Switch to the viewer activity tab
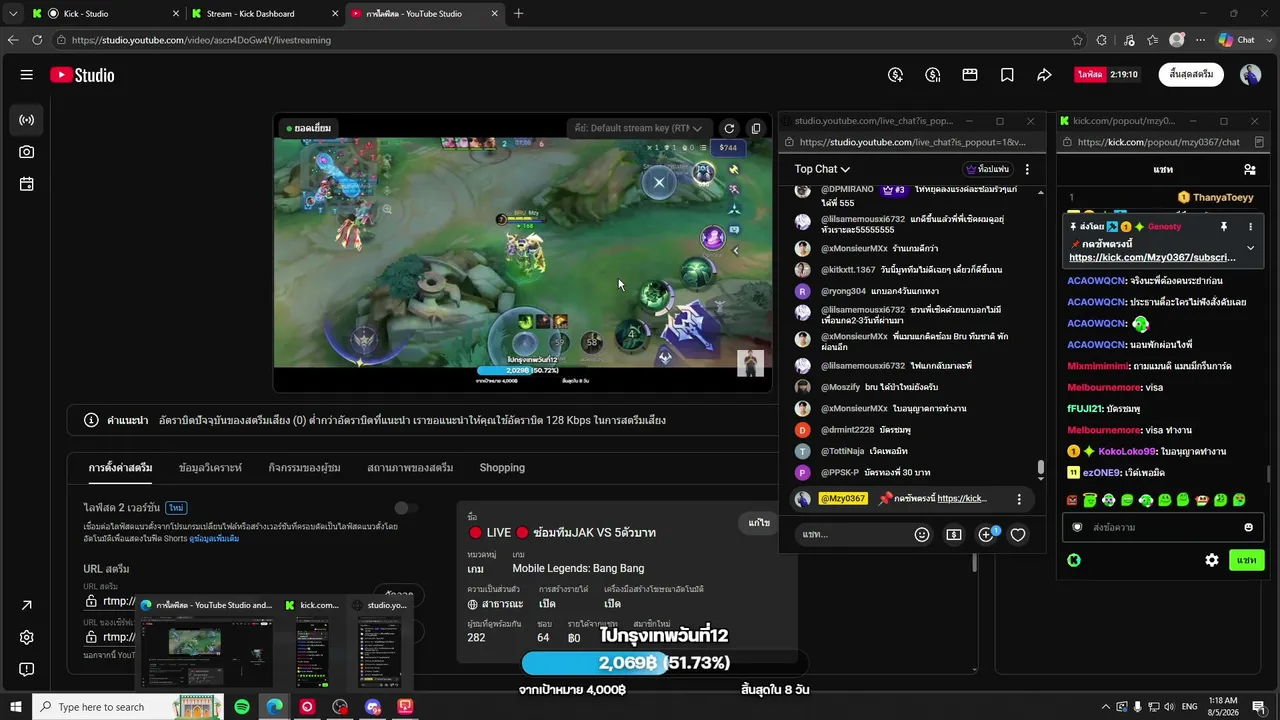This screenshot has width=1280, height=720. 304,468
